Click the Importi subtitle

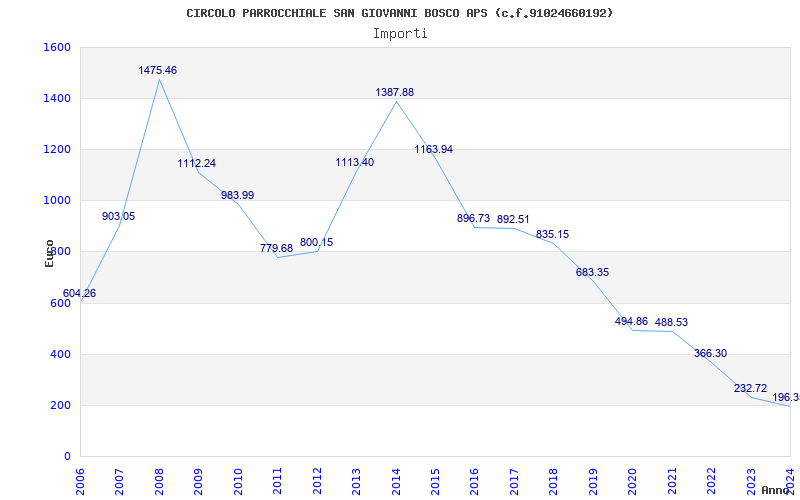click(x=400, y=34)
